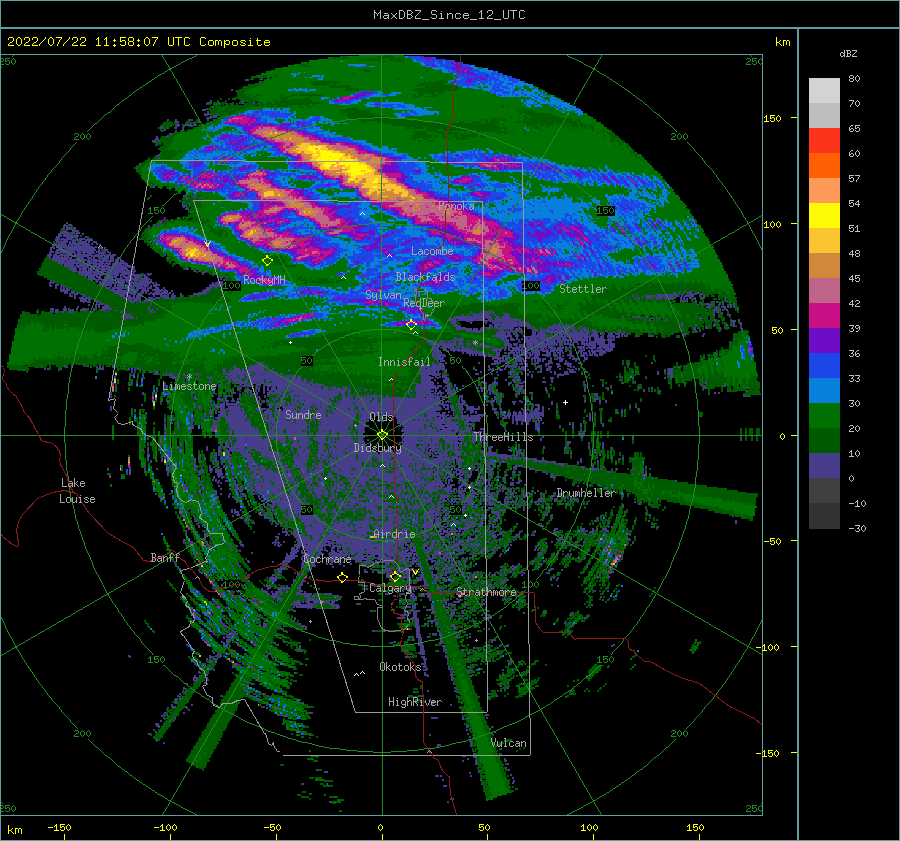Click the yellow diamond marker below Cochrane

coord(343,577)
